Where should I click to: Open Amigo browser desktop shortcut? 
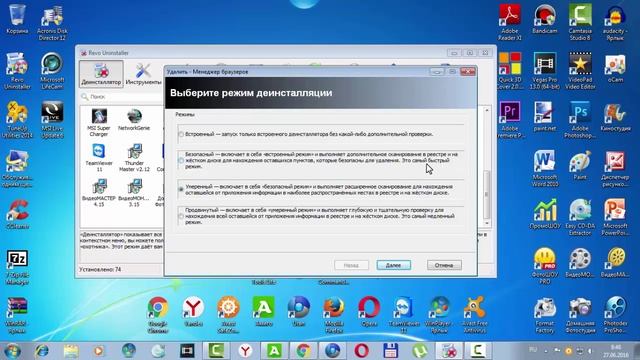[263, 312]
